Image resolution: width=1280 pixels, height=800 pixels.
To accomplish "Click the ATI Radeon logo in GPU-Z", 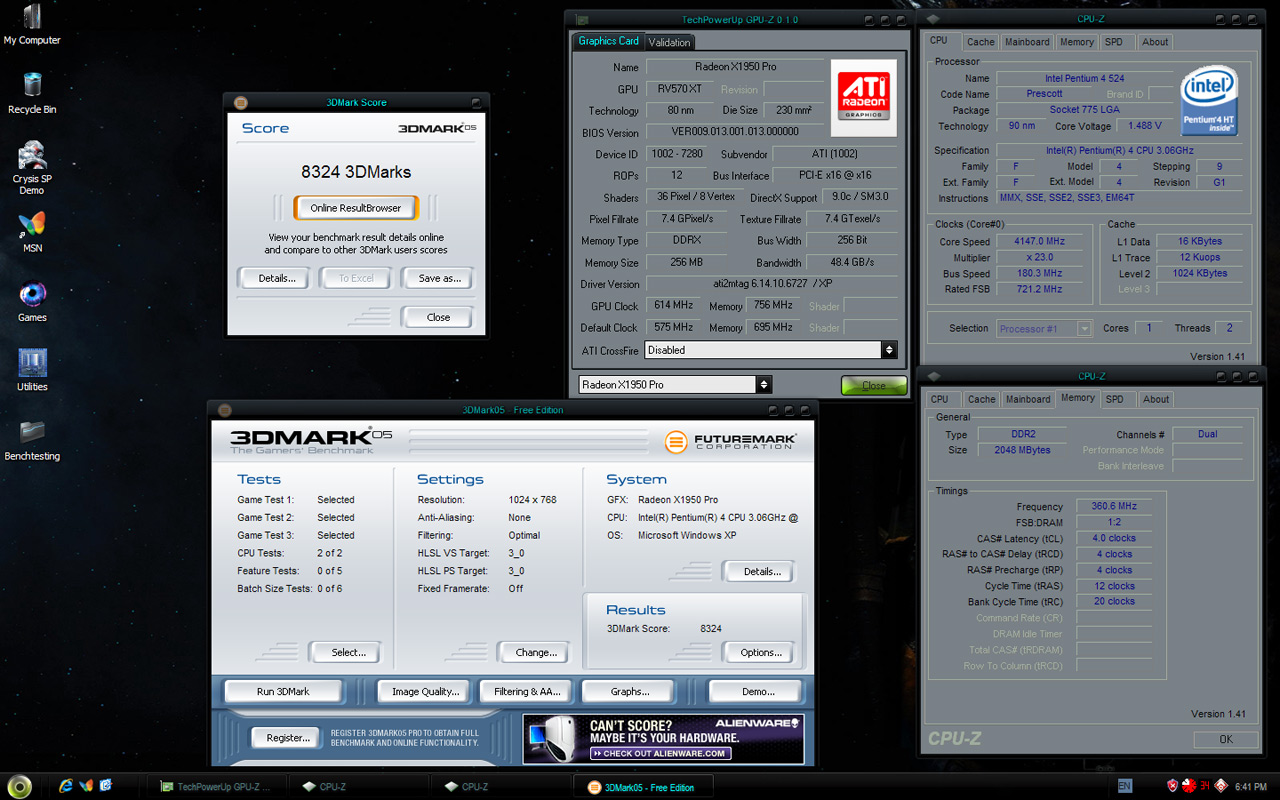I will click(x=864, y=97).
